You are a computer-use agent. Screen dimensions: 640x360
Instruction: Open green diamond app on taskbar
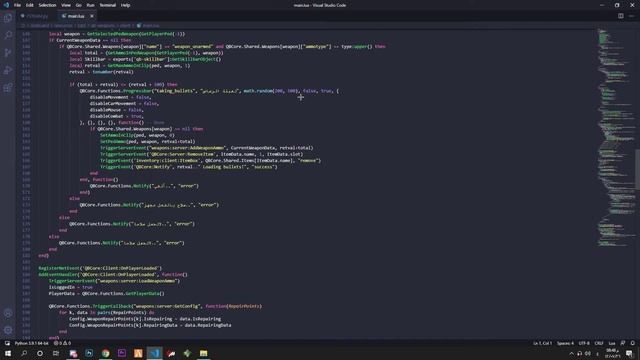(x=187, y=353)
